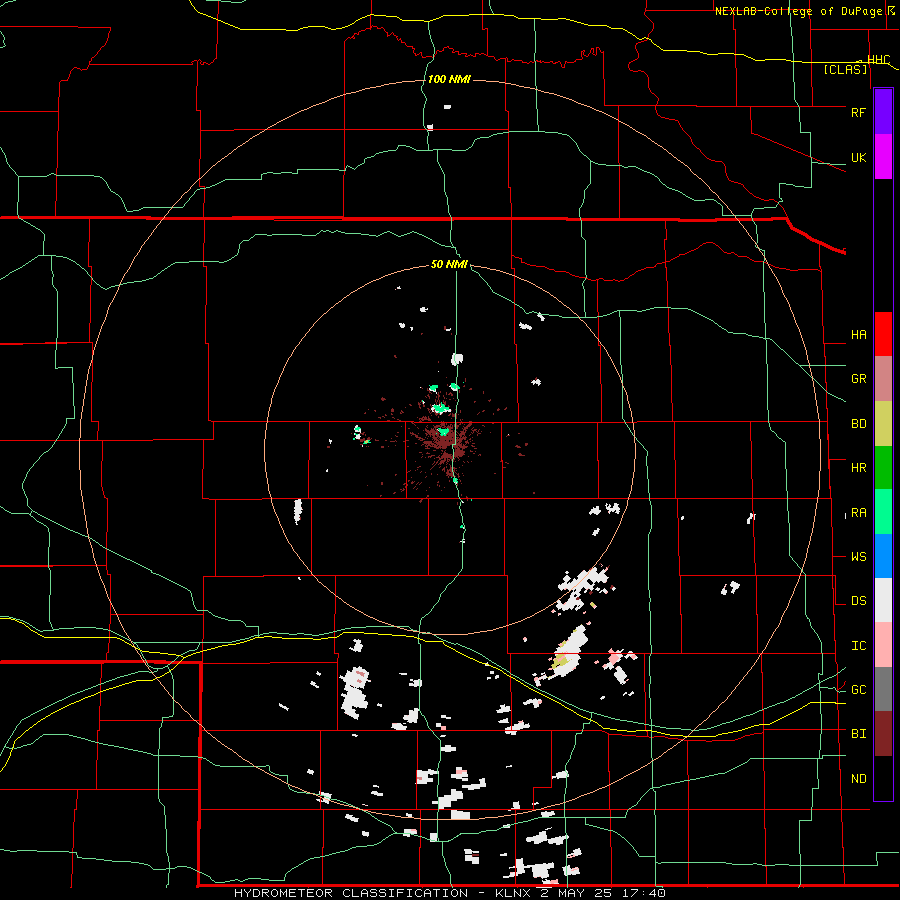This screenshot has width=900, height=900.
Task: Click the GR dusty-pink legend swatch
Action: [883, 378]
